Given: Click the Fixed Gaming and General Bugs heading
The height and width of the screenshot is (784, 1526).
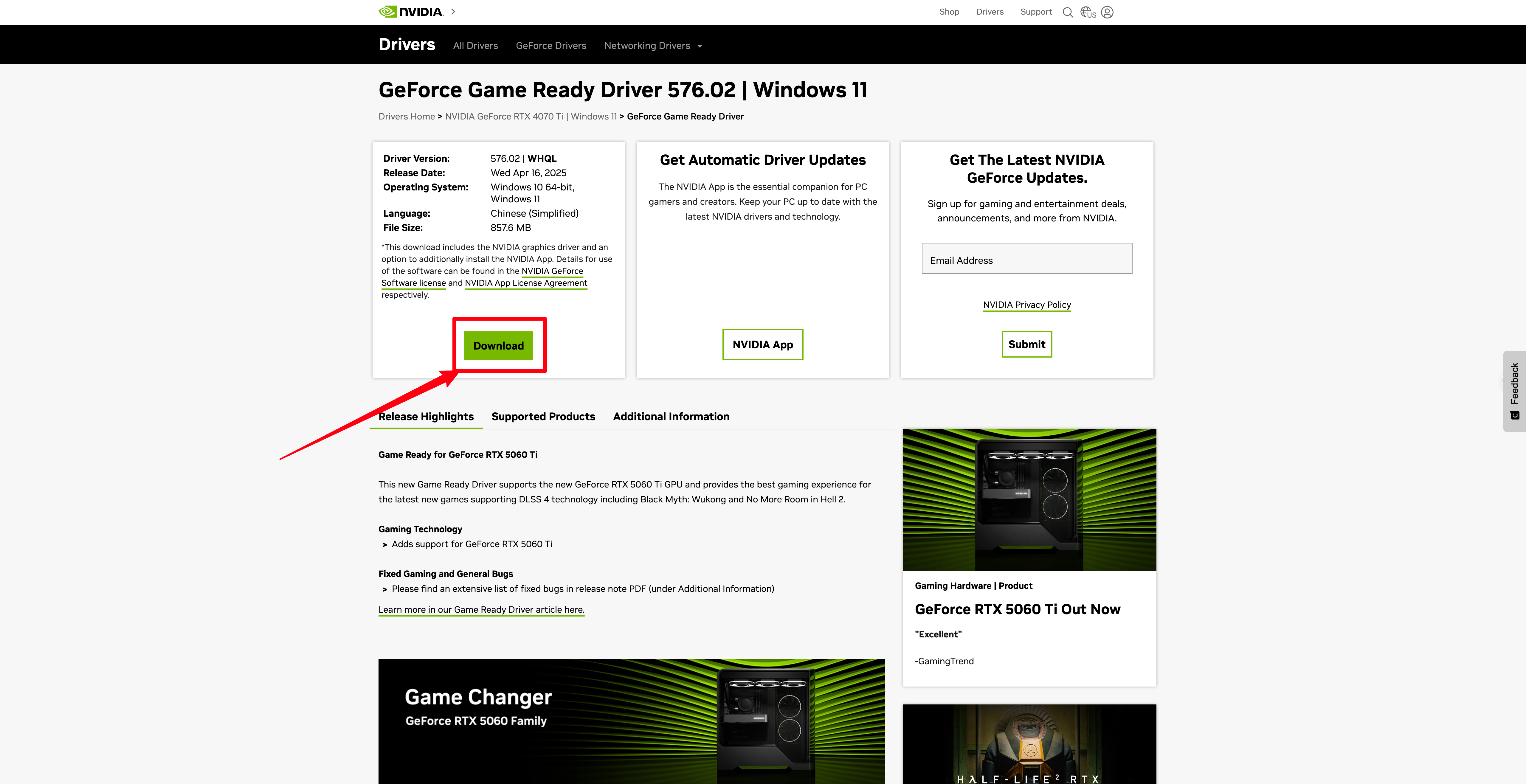Looking at the screenshot, I should (x=446, y=574).
